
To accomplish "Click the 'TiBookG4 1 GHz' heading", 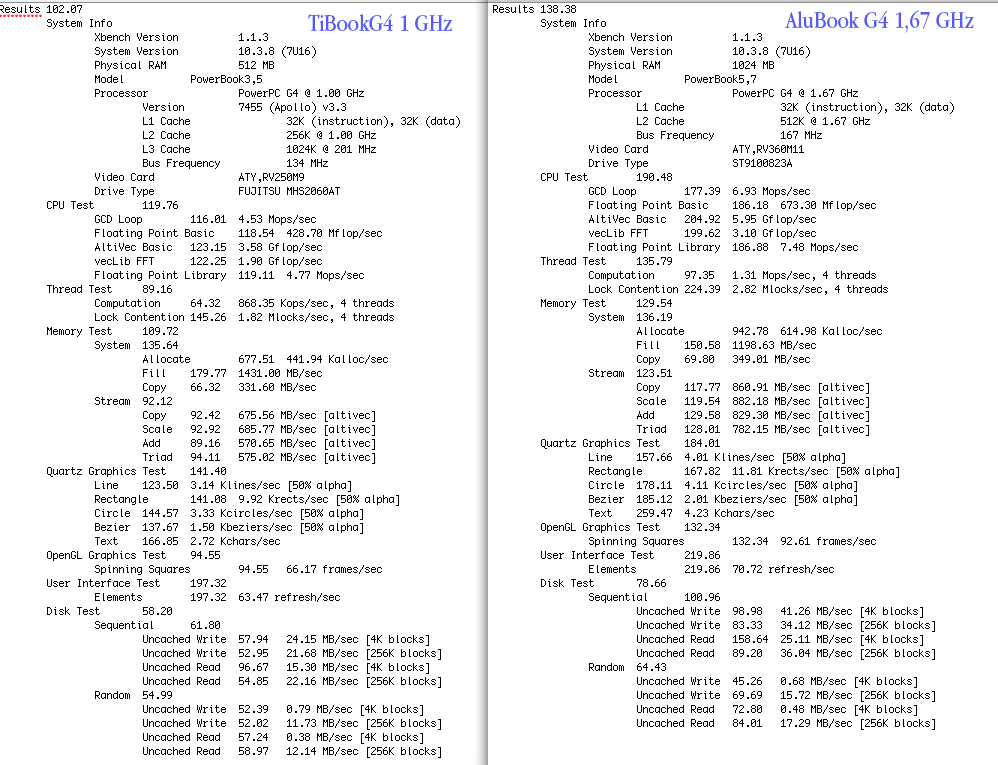I will click(380, 24).
